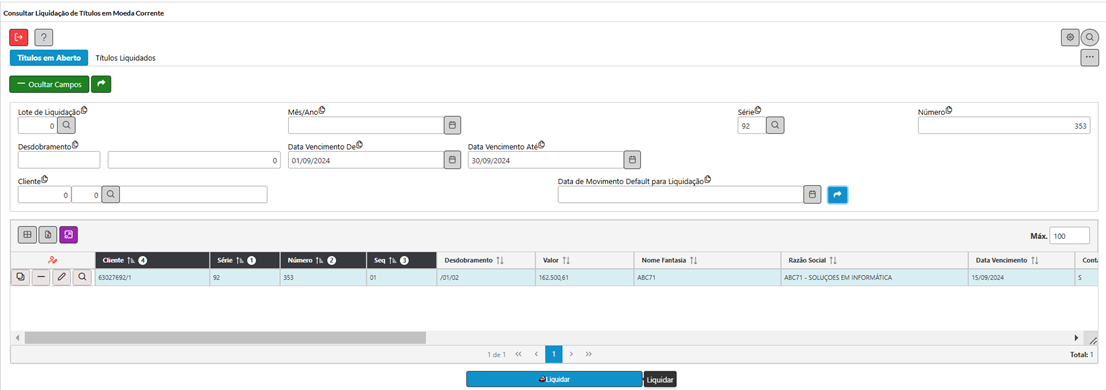Screen dimensions: 1106x390
Task: Open the Mês/Ano calendar picker
Action: coord(453,126)
